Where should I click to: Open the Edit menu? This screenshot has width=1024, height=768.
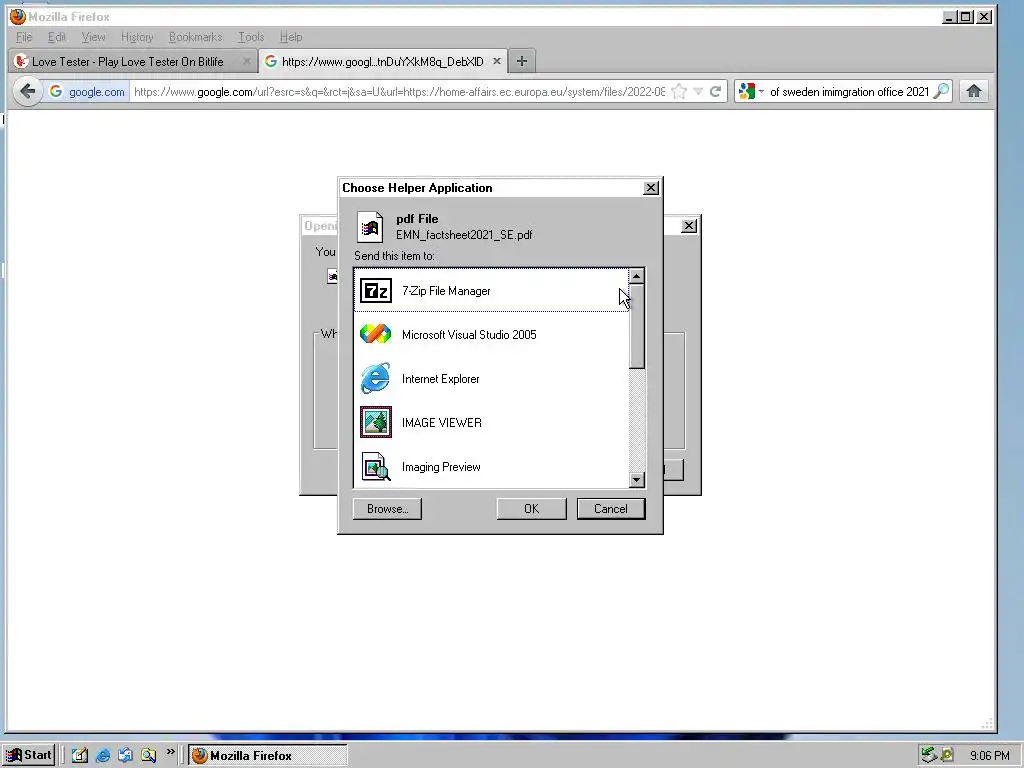click(x=57, y=37)
